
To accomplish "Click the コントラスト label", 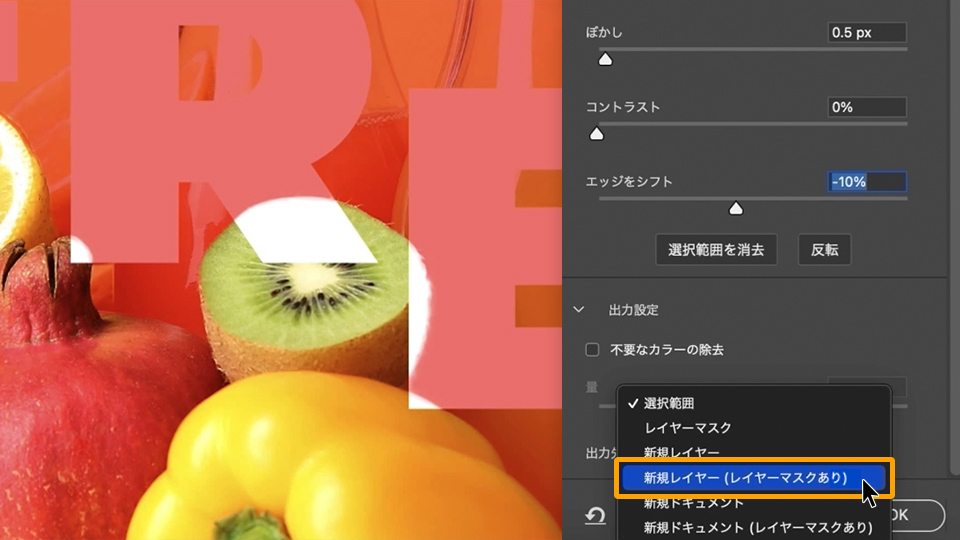I will pyautogui.click(x=623, y=107).
